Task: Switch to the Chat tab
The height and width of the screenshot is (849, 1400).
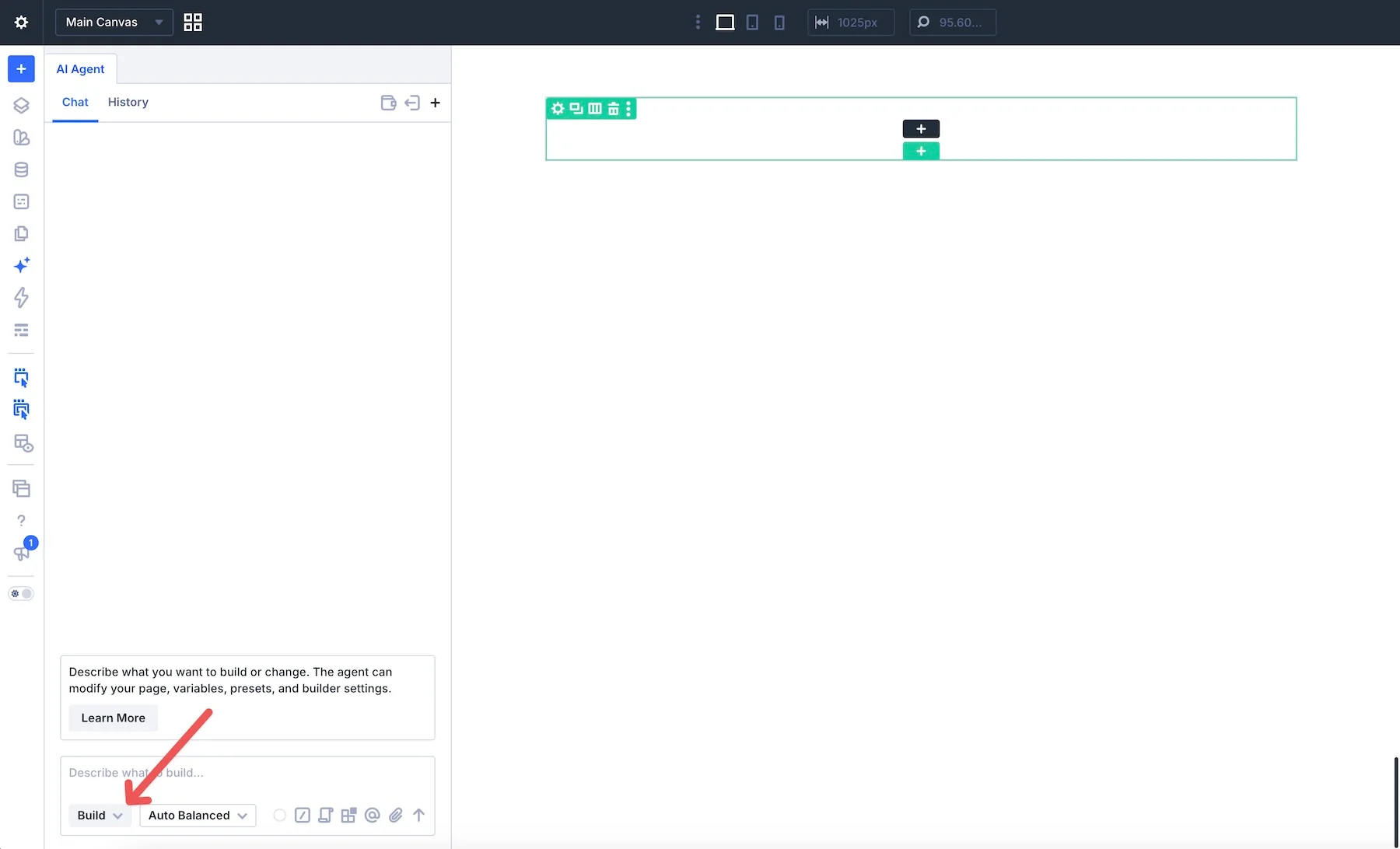Action: coord(75,102)
